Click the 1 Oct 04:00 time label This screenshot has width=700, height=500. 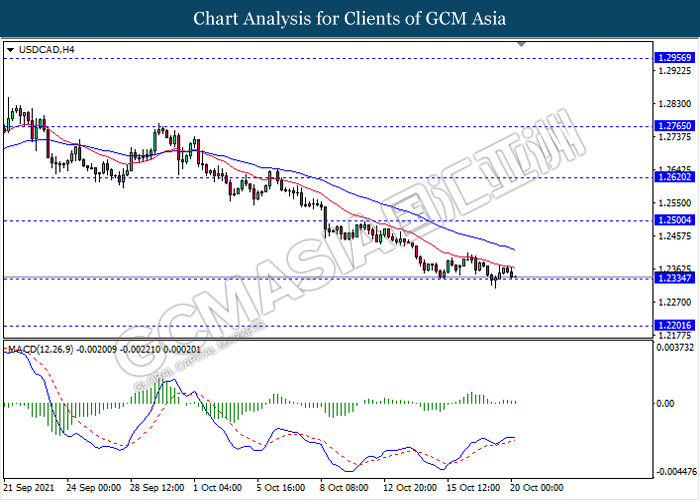coord(217,488)
